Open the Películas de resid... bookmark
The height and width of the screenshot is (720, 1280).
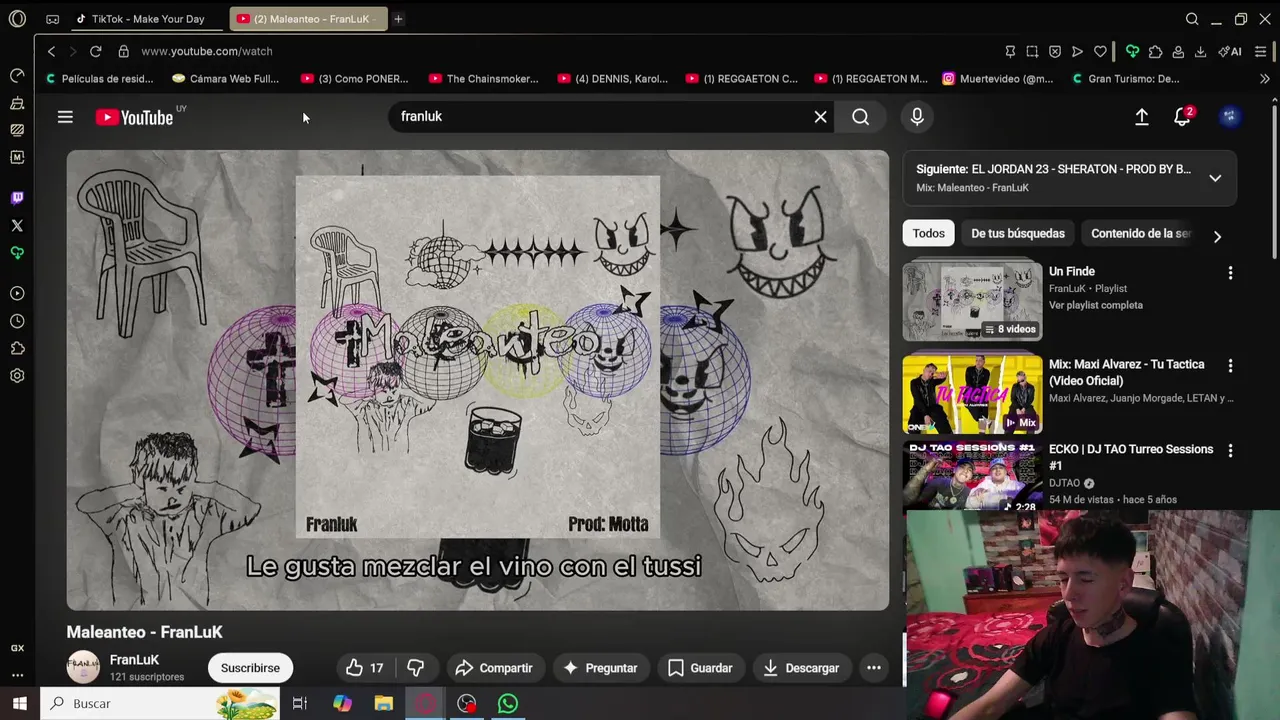tap(99, 79)
